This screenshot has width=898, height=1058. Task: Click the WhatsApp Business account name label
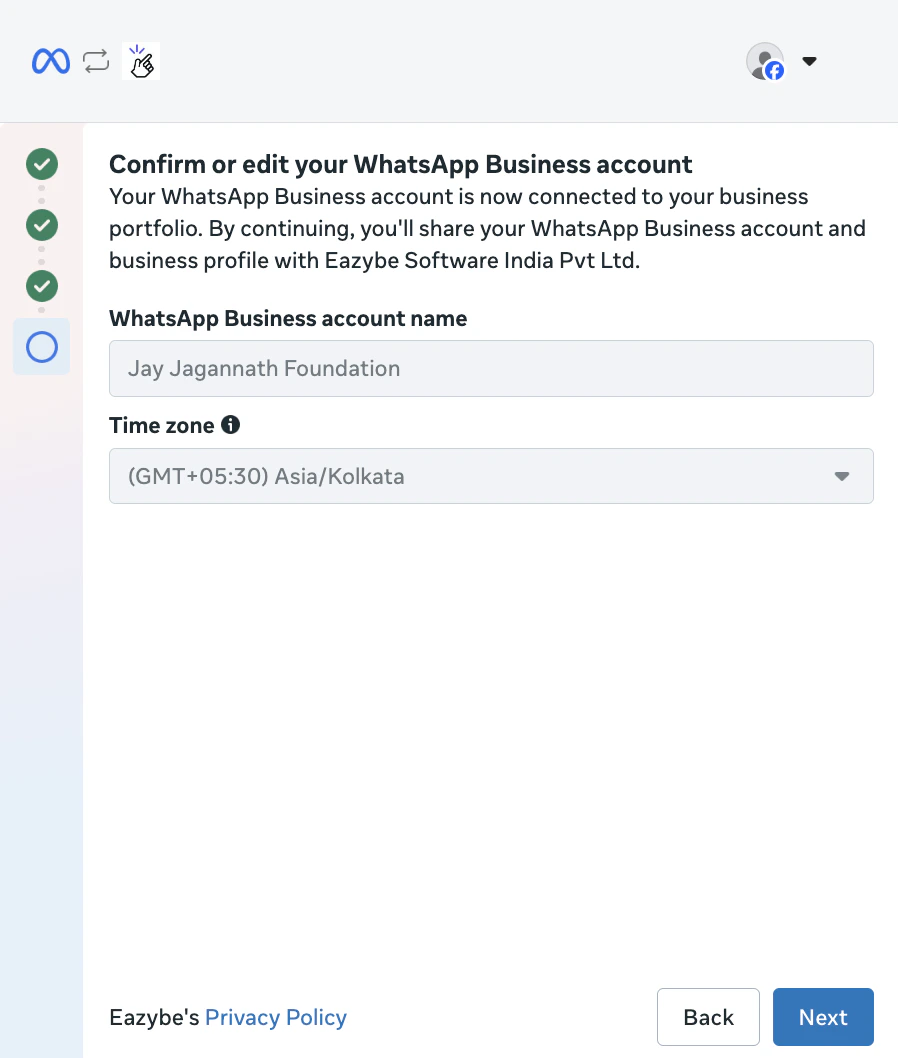(x=288, y=318)
